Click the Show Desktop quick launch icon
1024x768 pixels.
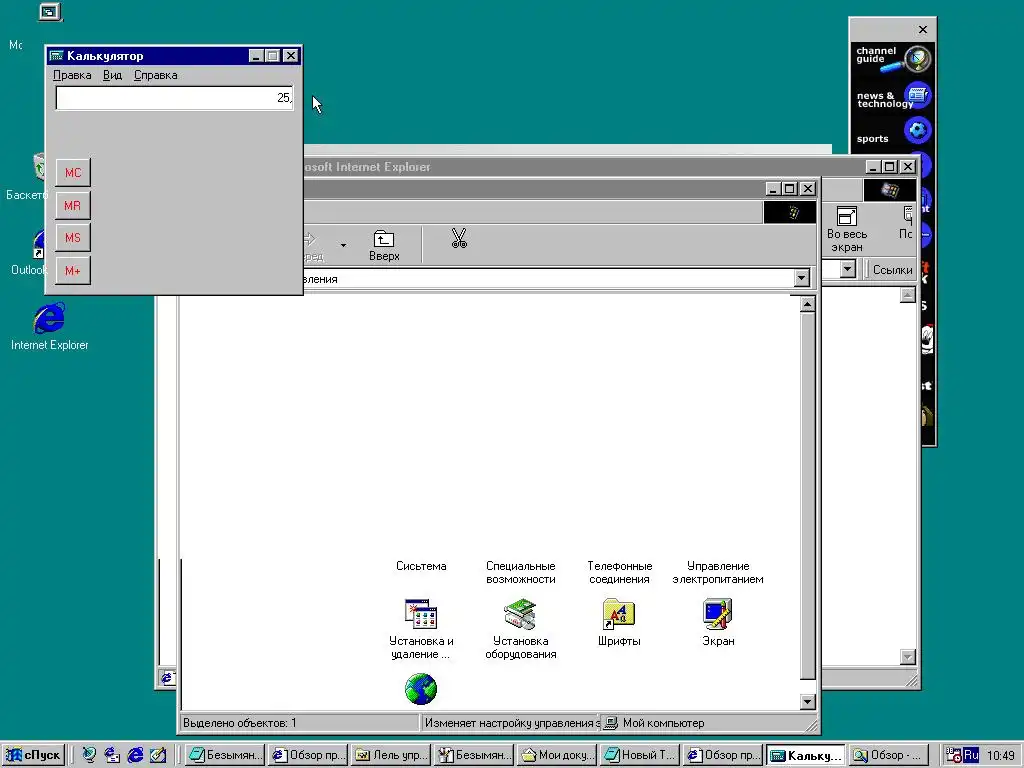click(157, 755)
